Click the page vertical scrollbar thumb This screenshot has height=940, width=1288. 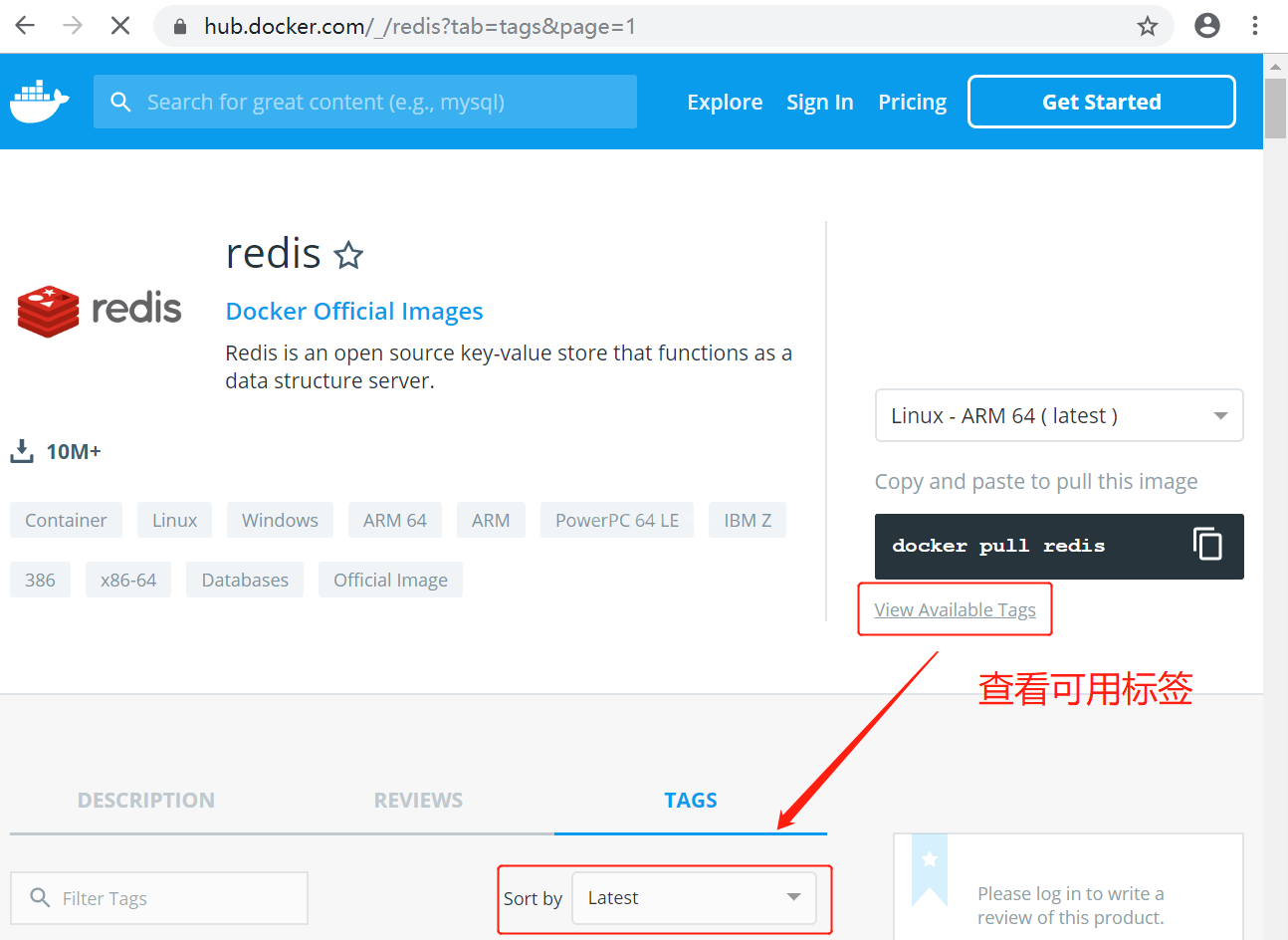click(1275, 108)
